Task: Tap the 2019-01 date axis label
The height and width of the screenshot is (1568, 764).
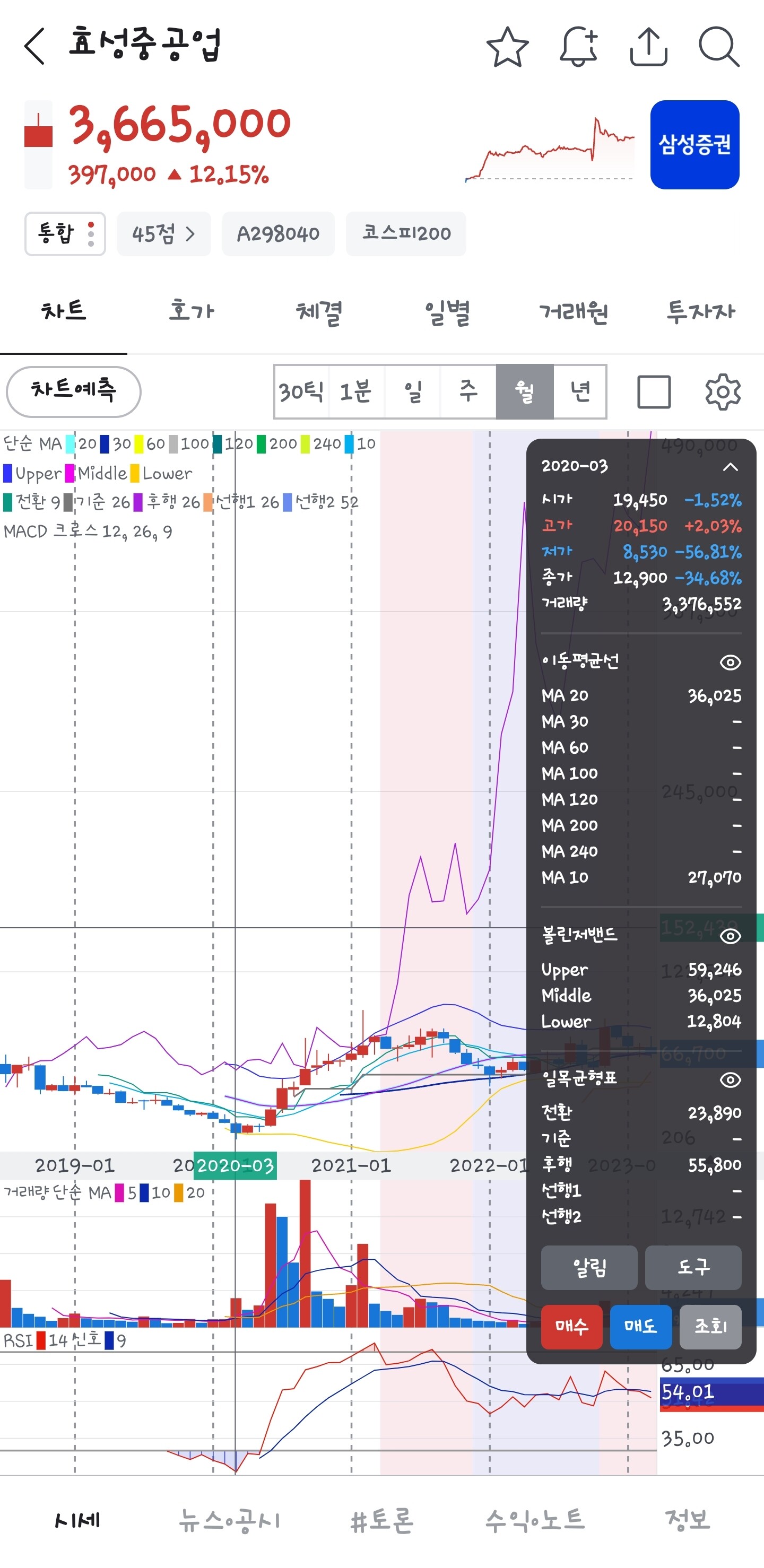Action: (74, 1165)
